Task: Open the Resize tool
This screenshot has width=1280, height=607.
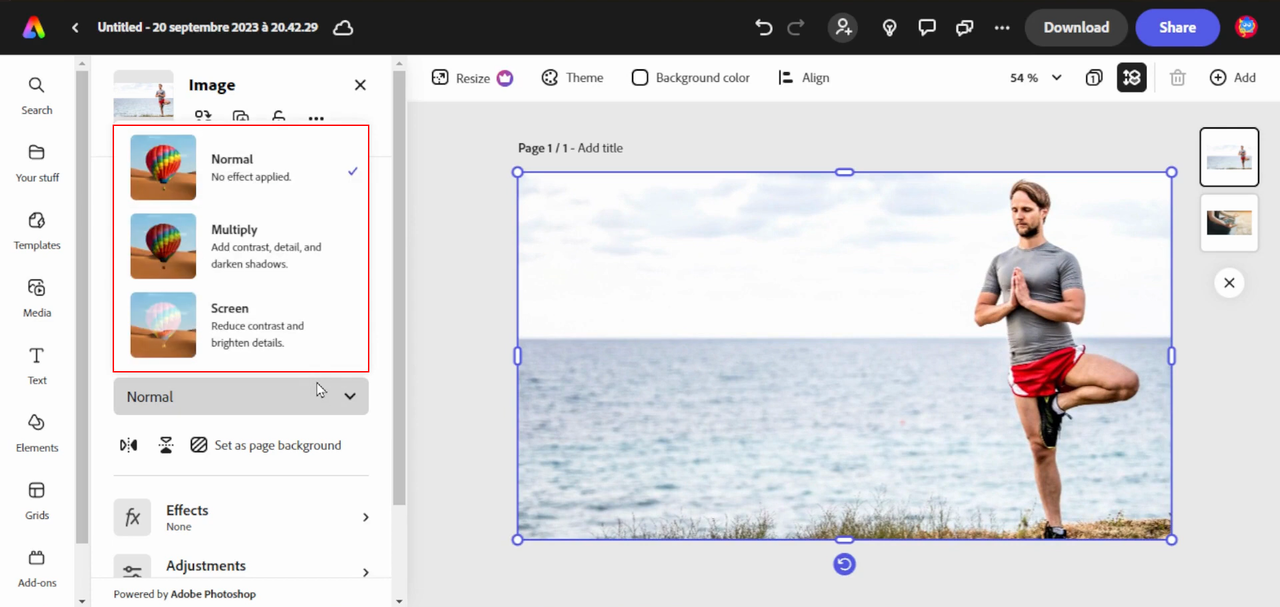Action: coord(472,78)
